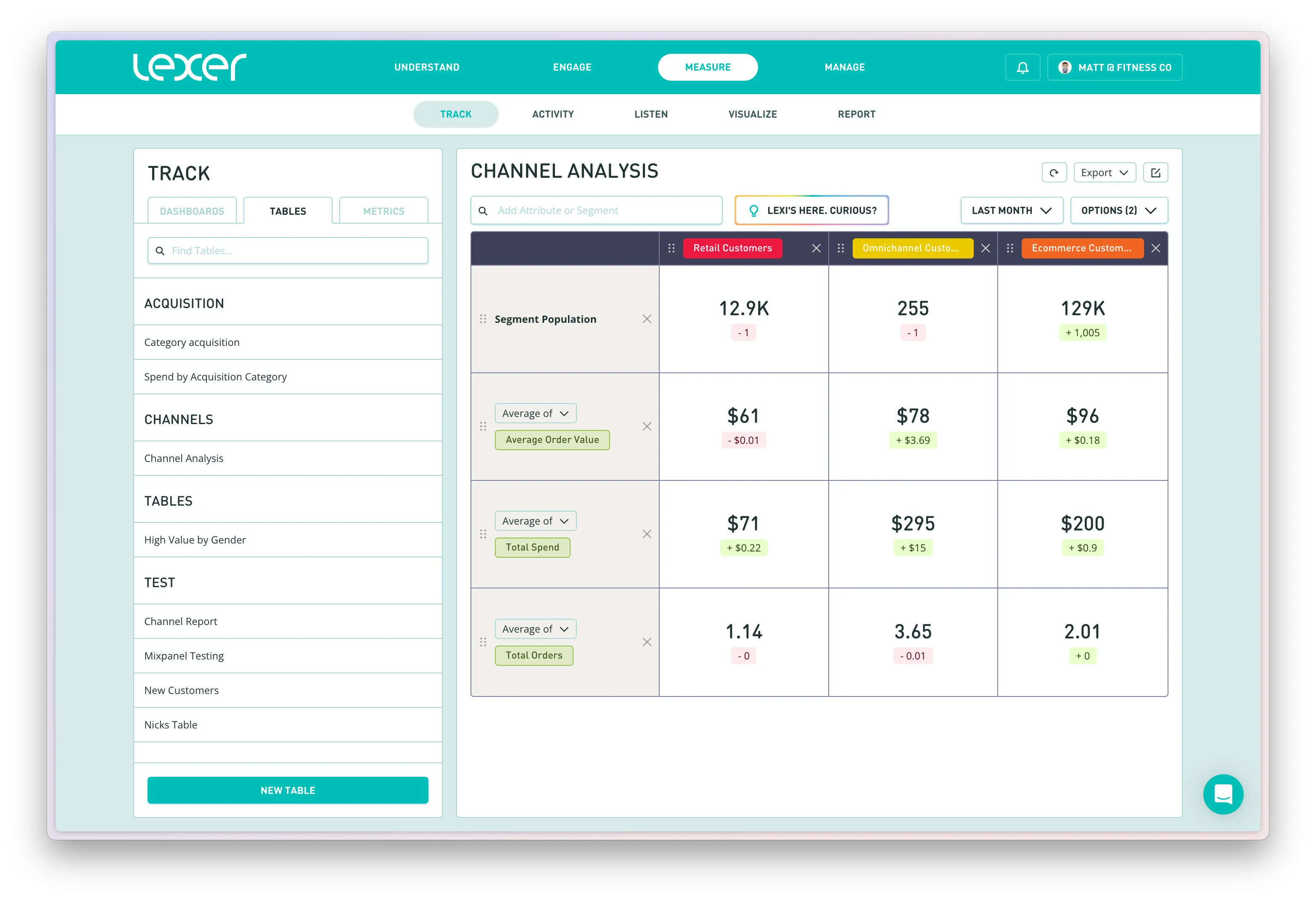Image resolution: width=1316 pixels, height=902 pixels.
Task: Remove the Ecommerce Customers column
Action: 1155,248
